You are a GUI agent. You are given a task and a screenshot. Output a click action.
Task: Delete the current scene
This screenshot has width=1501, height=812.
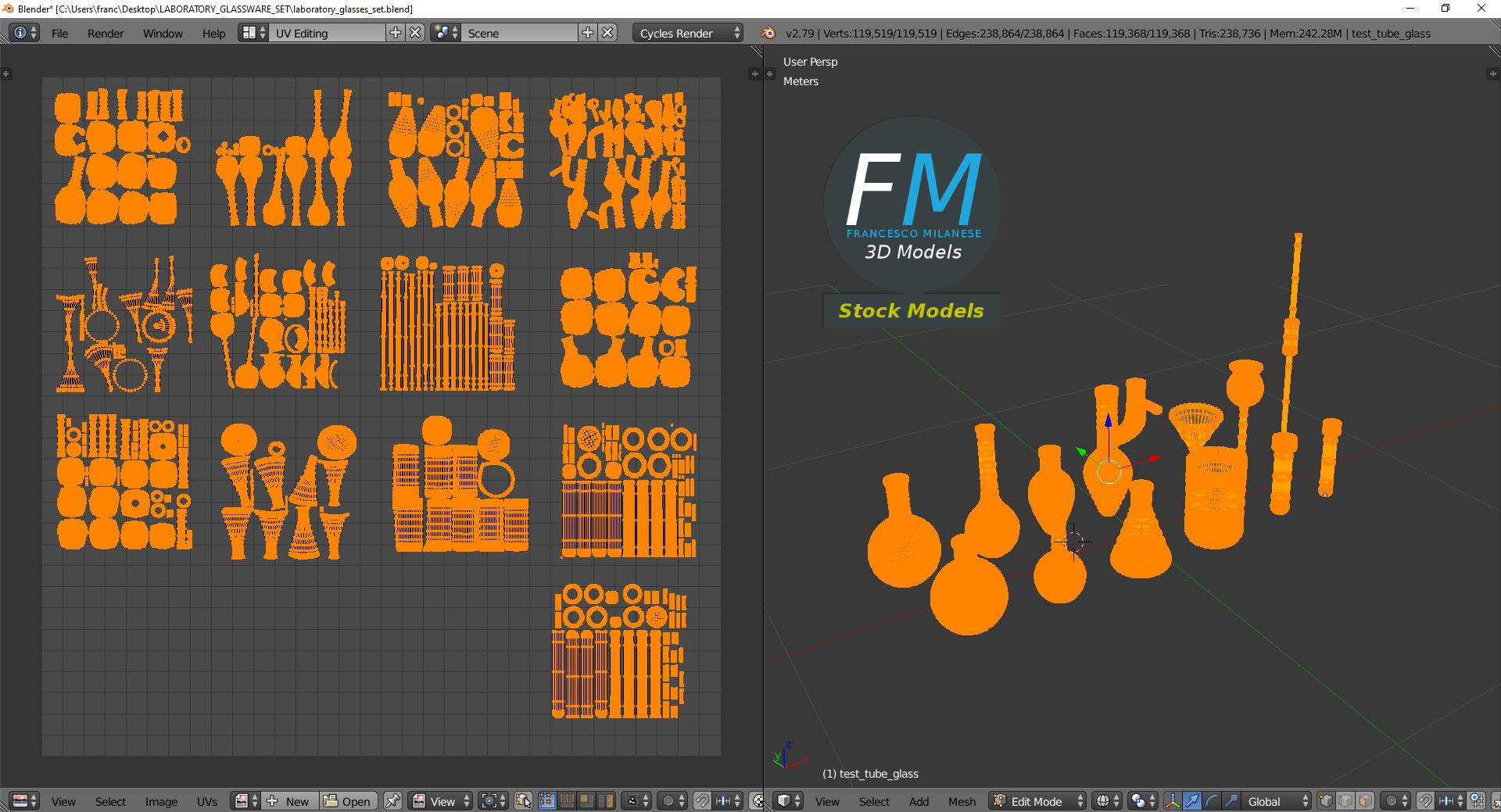coord(607,33)
